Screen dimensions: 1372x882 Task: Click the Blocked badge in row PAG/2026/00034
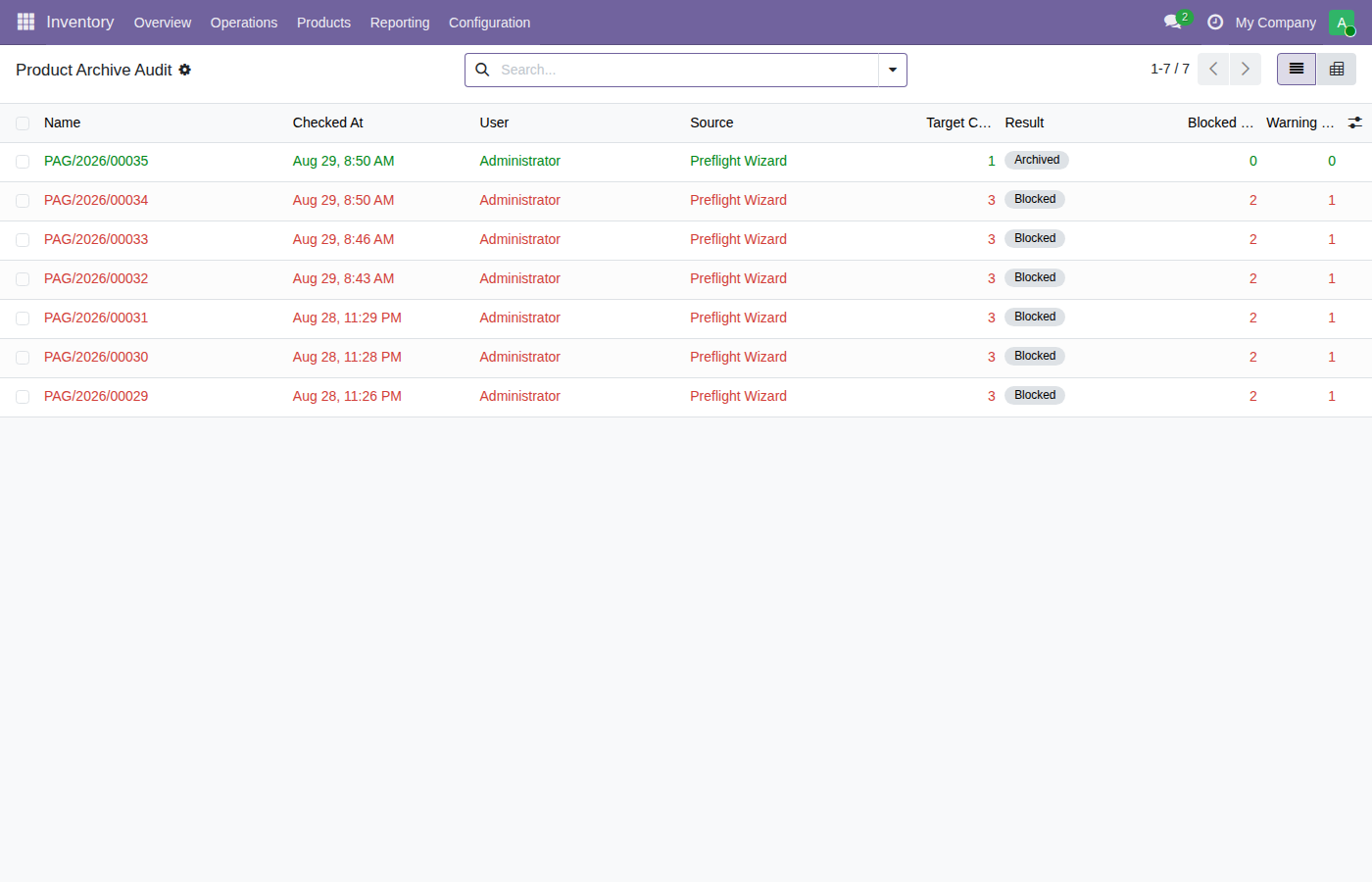1035,199
